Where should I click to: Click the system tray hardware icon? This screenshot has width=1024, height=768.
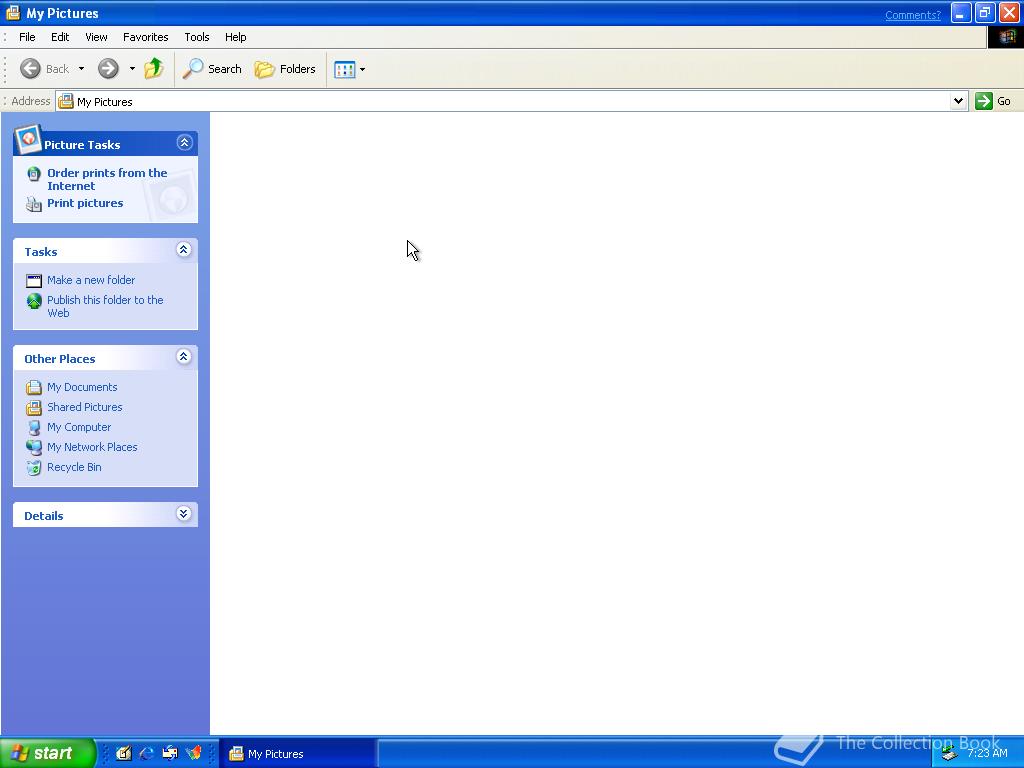coord(950,754)
